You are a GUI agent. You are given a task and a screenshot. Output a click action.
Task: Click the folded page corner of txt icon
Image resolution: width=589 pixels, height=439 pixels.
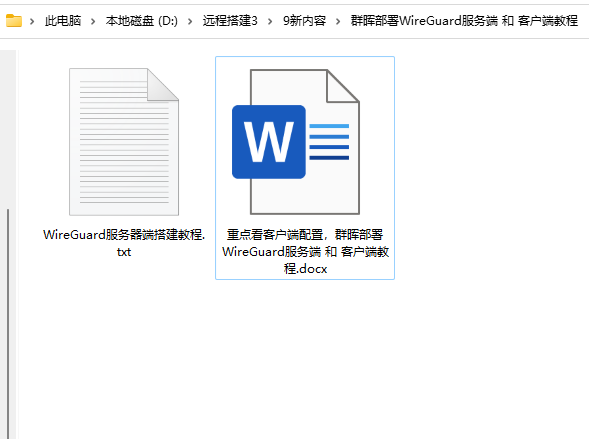coord(163,84)
